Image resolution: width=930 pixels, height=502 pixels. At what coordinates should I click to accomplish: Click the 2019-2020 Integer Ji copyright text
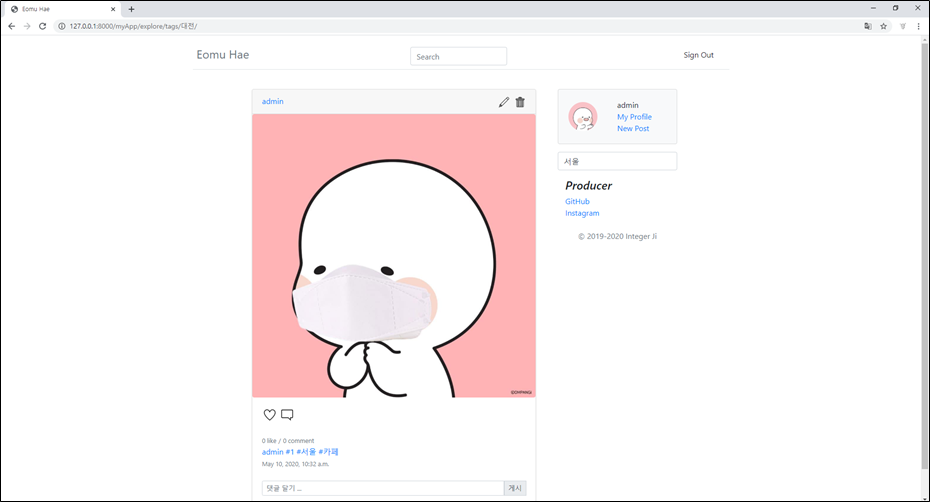click(617, 236)
